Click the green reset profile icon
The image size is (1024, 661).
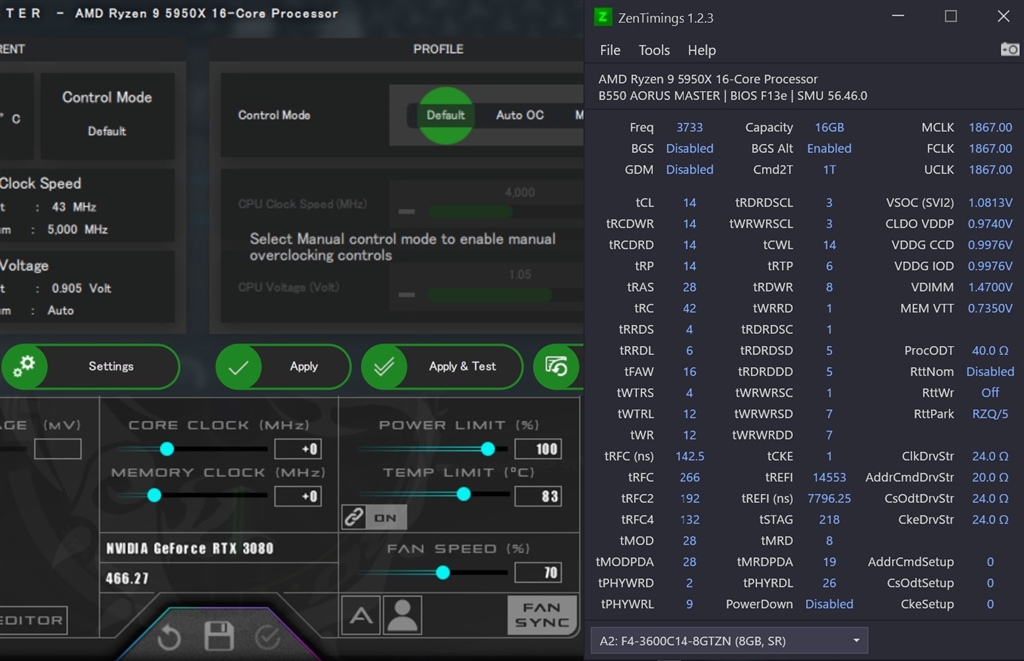click(556, 366)
